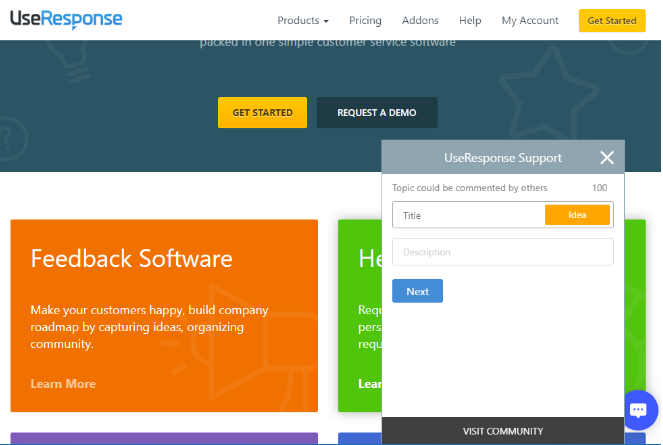663x445 pixels.
Task: Click the Title input field
Action: pyautogui.click(x=468, y=215)
